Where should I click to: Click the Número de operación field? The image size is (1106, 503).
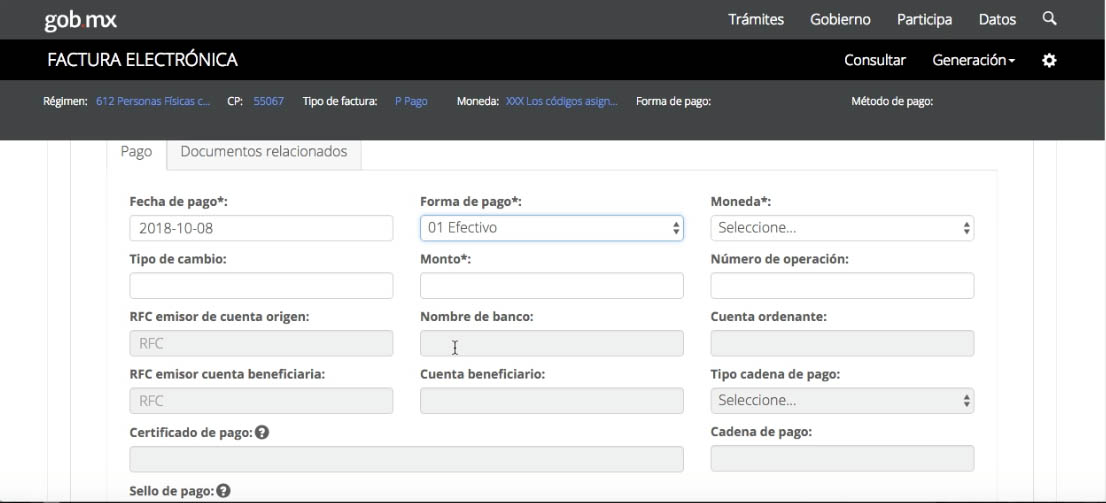tap(842, 286)
